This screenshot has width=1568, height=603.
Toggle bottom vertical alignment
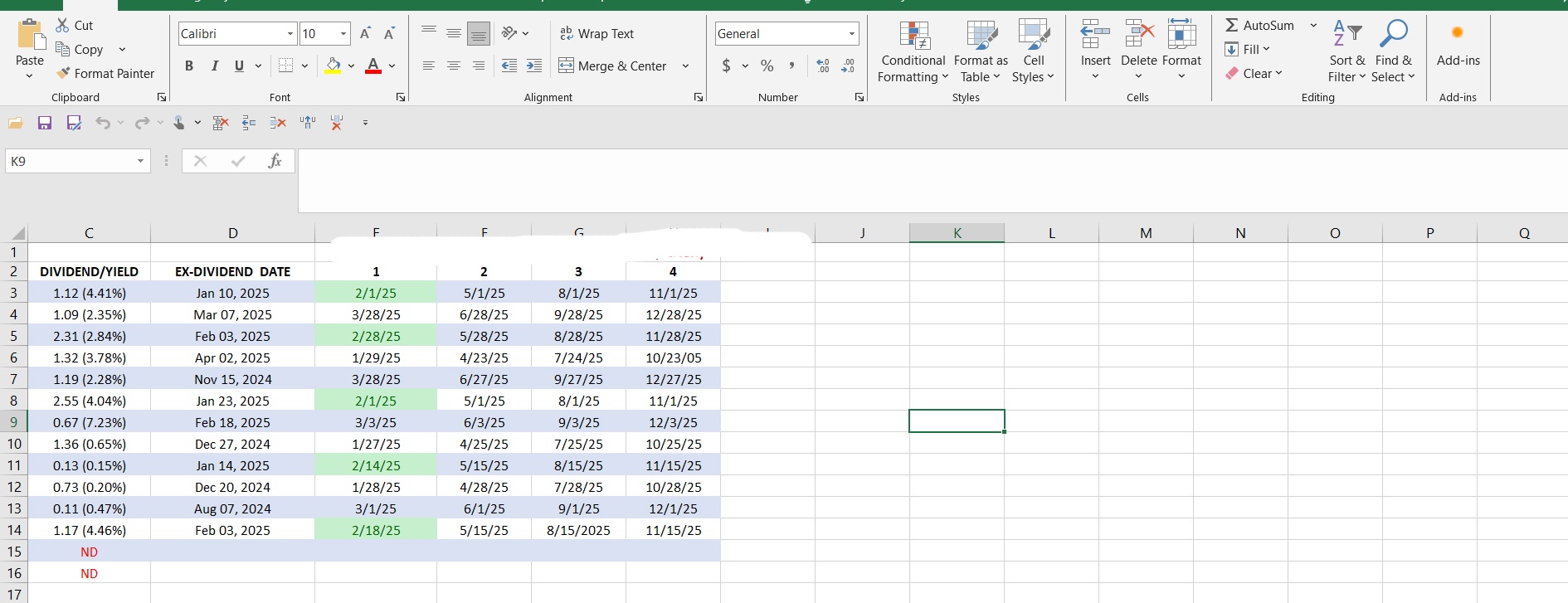479,33
